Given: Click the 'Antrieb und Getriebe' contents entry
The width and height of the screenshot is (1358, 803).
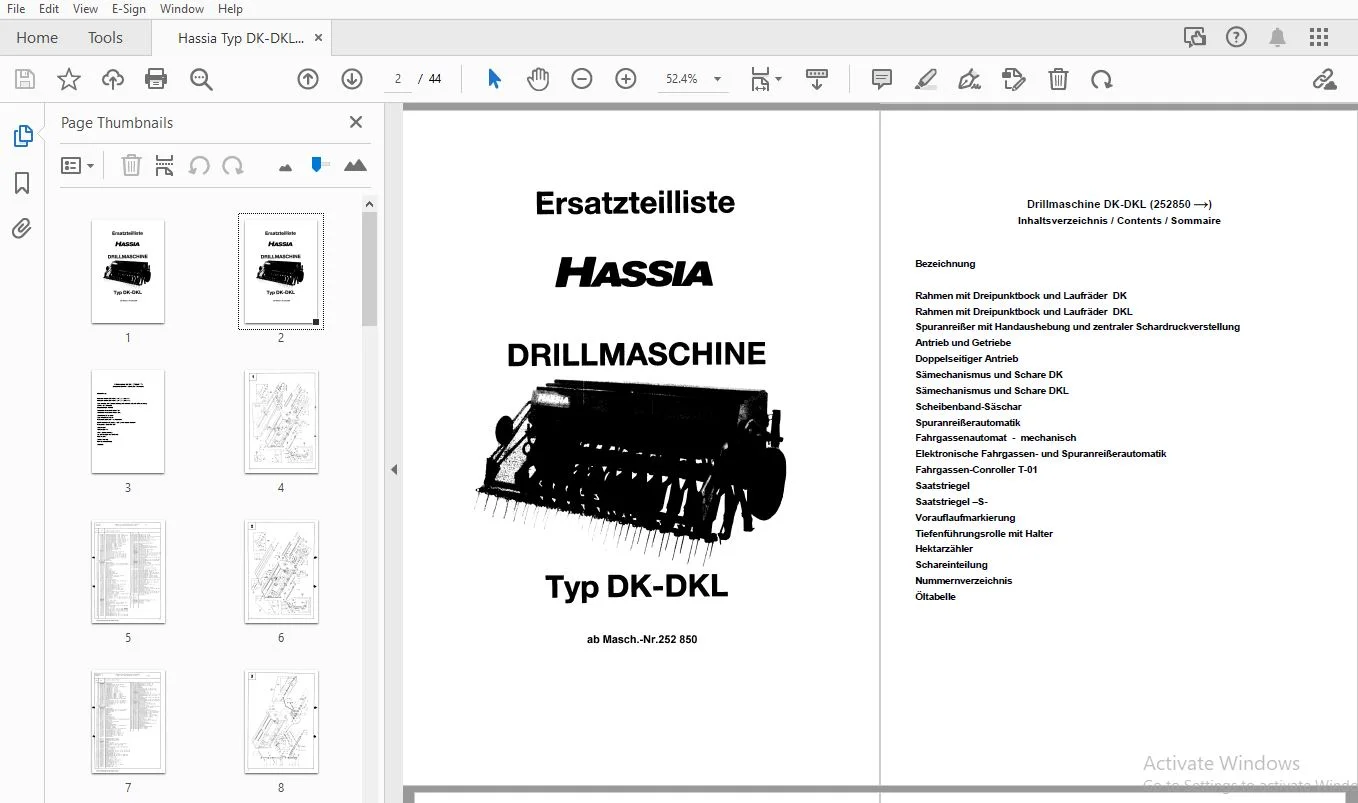Looking at the screenshot, I should [x=963, y=343].
